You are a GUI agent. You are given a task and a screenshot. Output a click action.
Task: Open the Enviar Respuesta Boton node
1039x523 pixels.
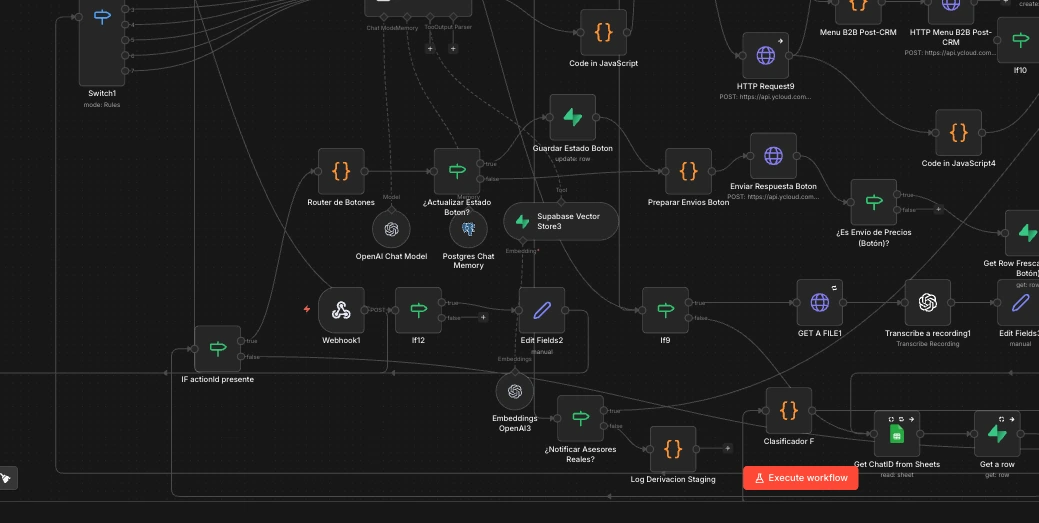pyautogui.click(x=773, y=156)
